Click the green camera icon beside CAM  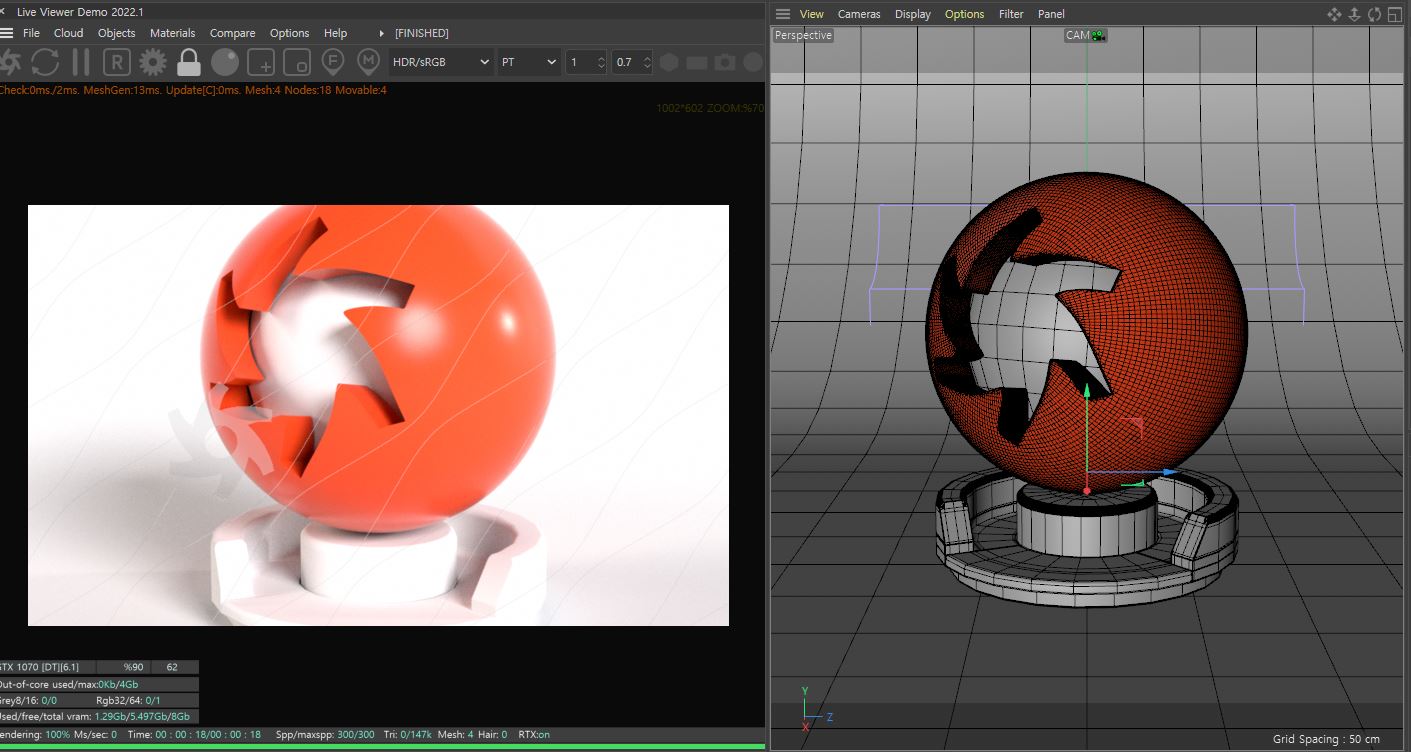tap(1099, 35)
